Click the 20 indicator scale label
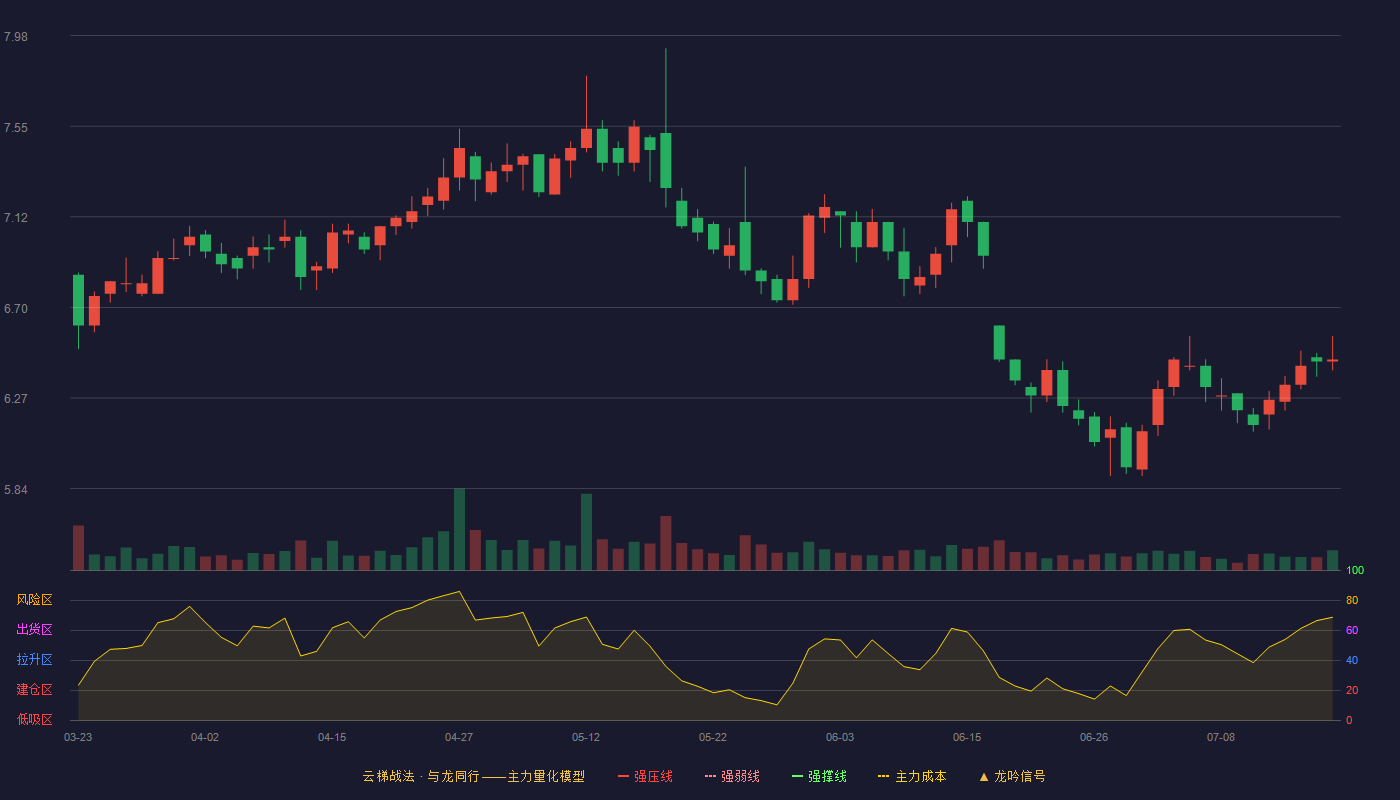The image size is (1400, 800). [1352, 690]
